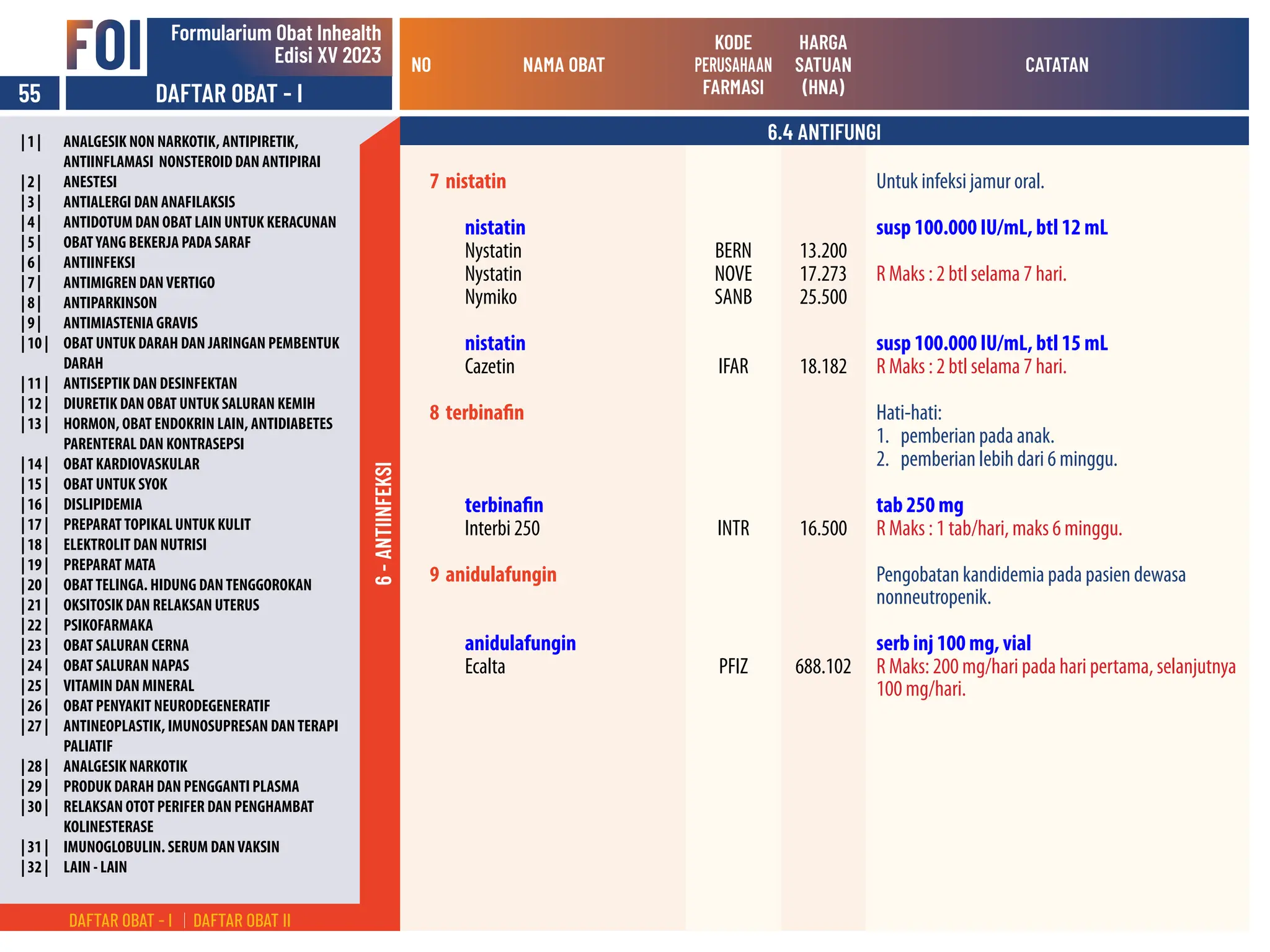Select the 9 anidulafungin drug heading
This screenshot has height=952, width=1270.
tap(493, 575)
